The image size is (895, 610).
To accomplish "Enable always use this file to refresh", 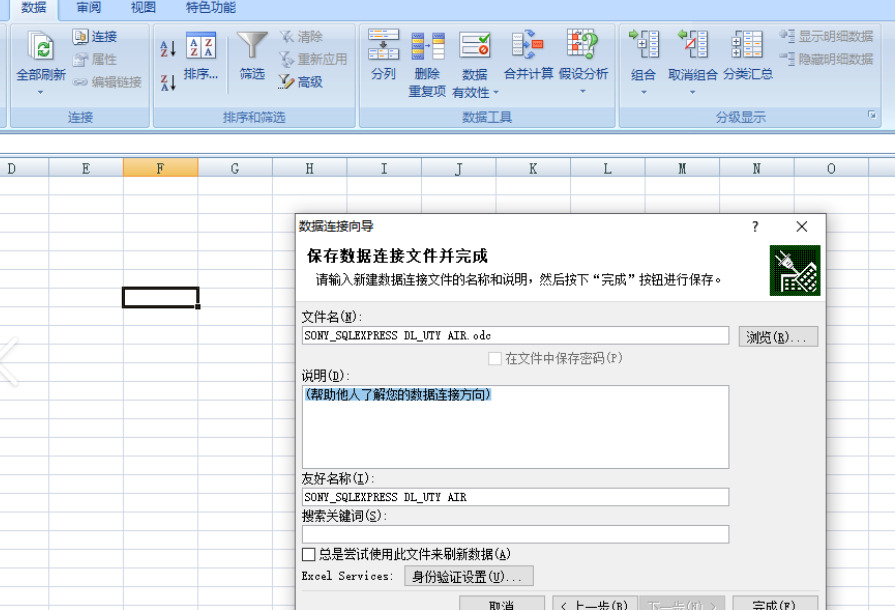I will (x=308, y=555).
